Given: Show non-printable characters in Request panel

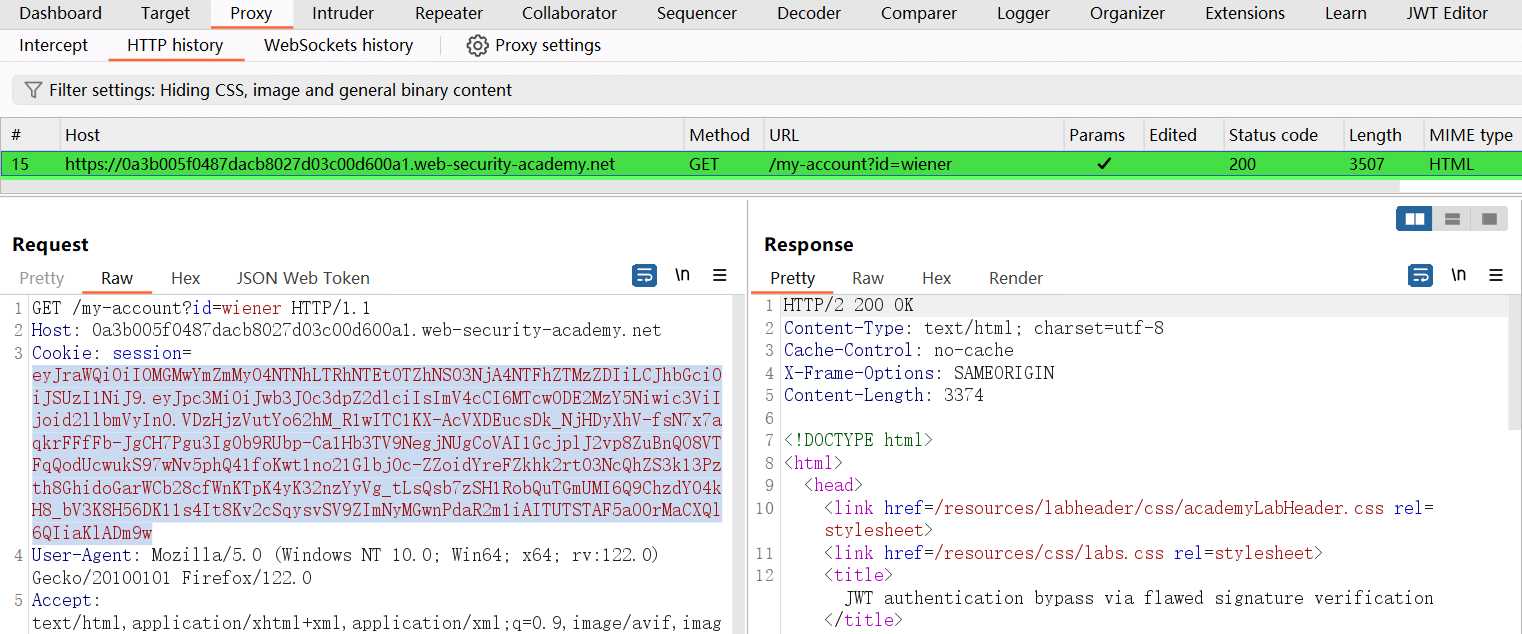Looking at the screenshot, I should (x=682, y=276).
